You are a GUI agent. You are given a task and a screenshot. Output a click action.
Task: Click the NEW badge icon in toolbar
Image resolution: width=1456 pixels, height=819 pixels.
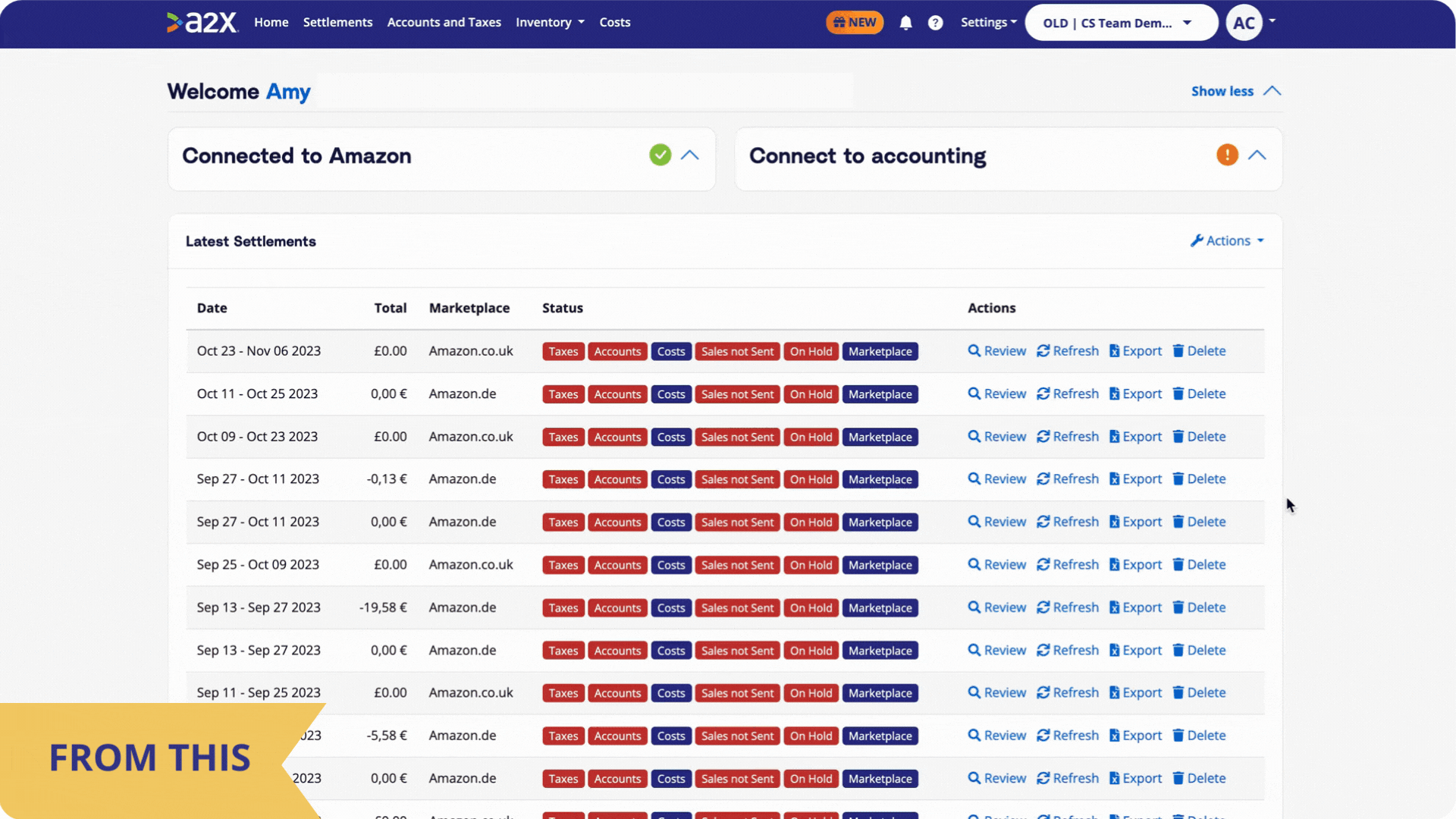(854, 22)
